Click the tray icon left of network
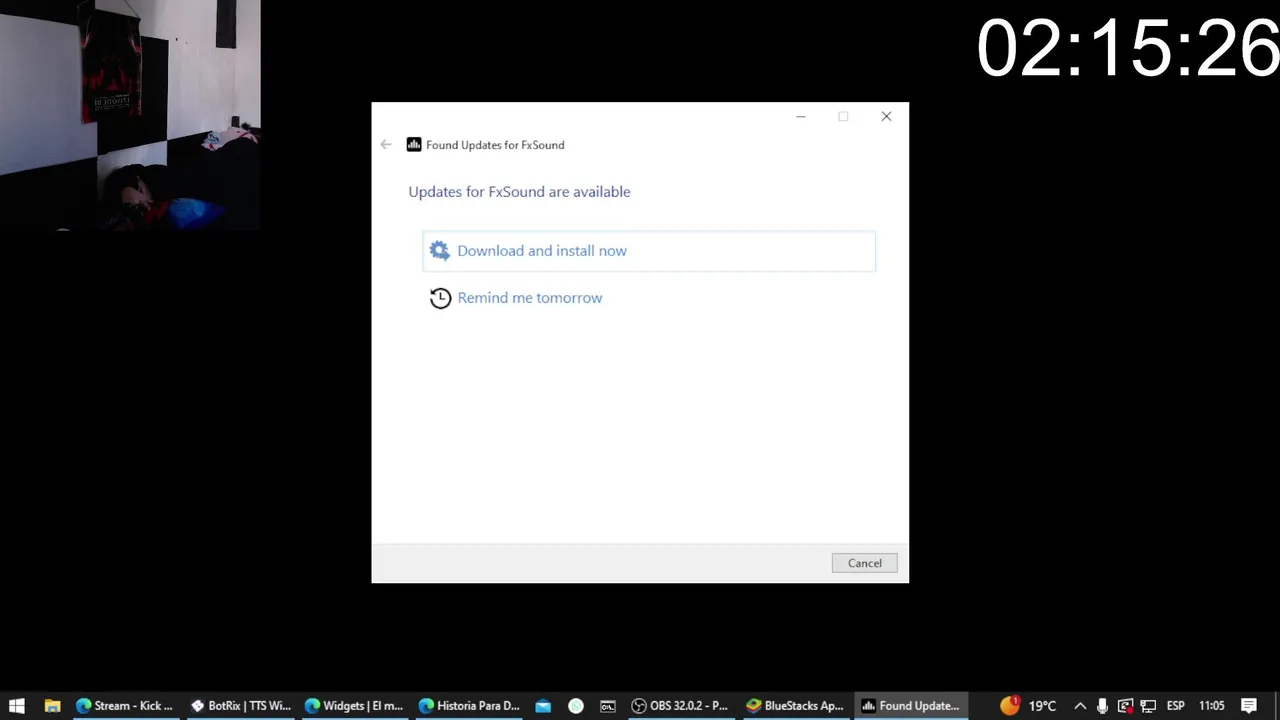Screen dimensions: 1280x720 [x=1125, y=706]
